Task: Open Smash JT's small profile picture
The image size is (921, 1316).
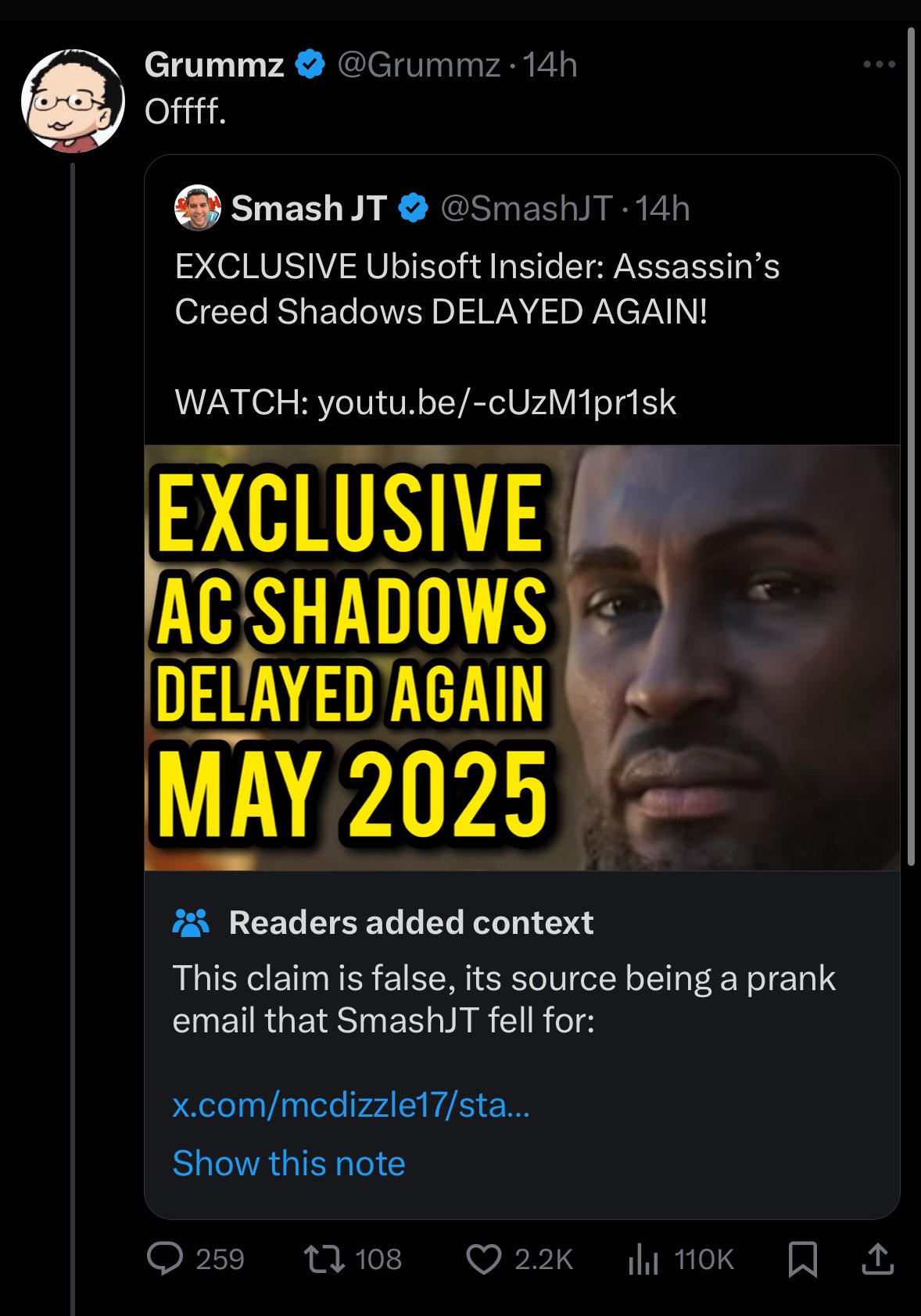Action: (x=197, y=208)
